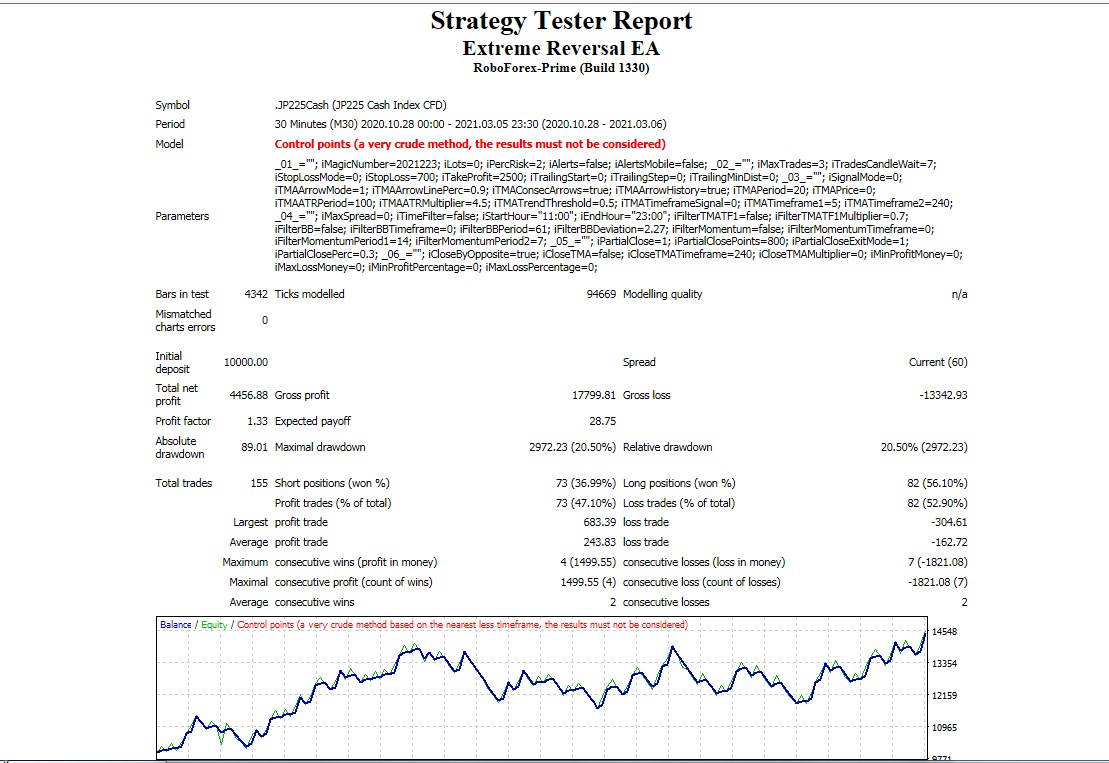The width and height of the screenshot is (1109, 763).
Task: Click the Parameters label
Action: pos(182,216)
